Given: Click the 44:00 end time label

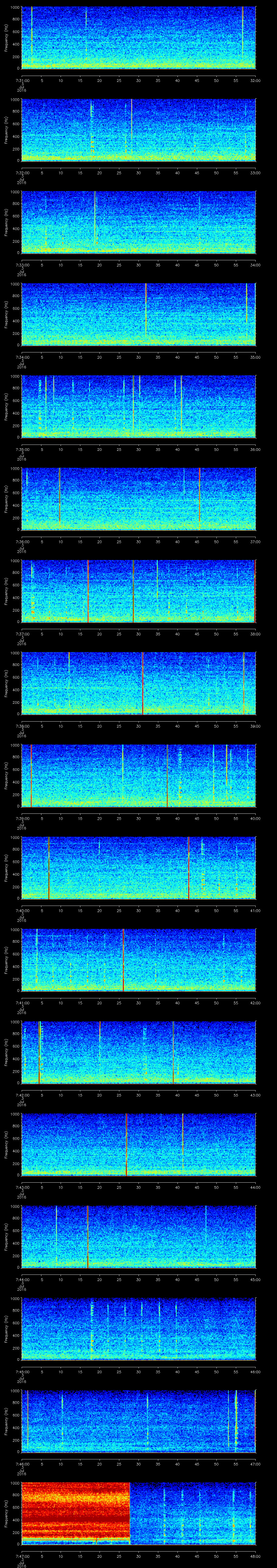Looking at the screenshot, I should pos(255,1187).
